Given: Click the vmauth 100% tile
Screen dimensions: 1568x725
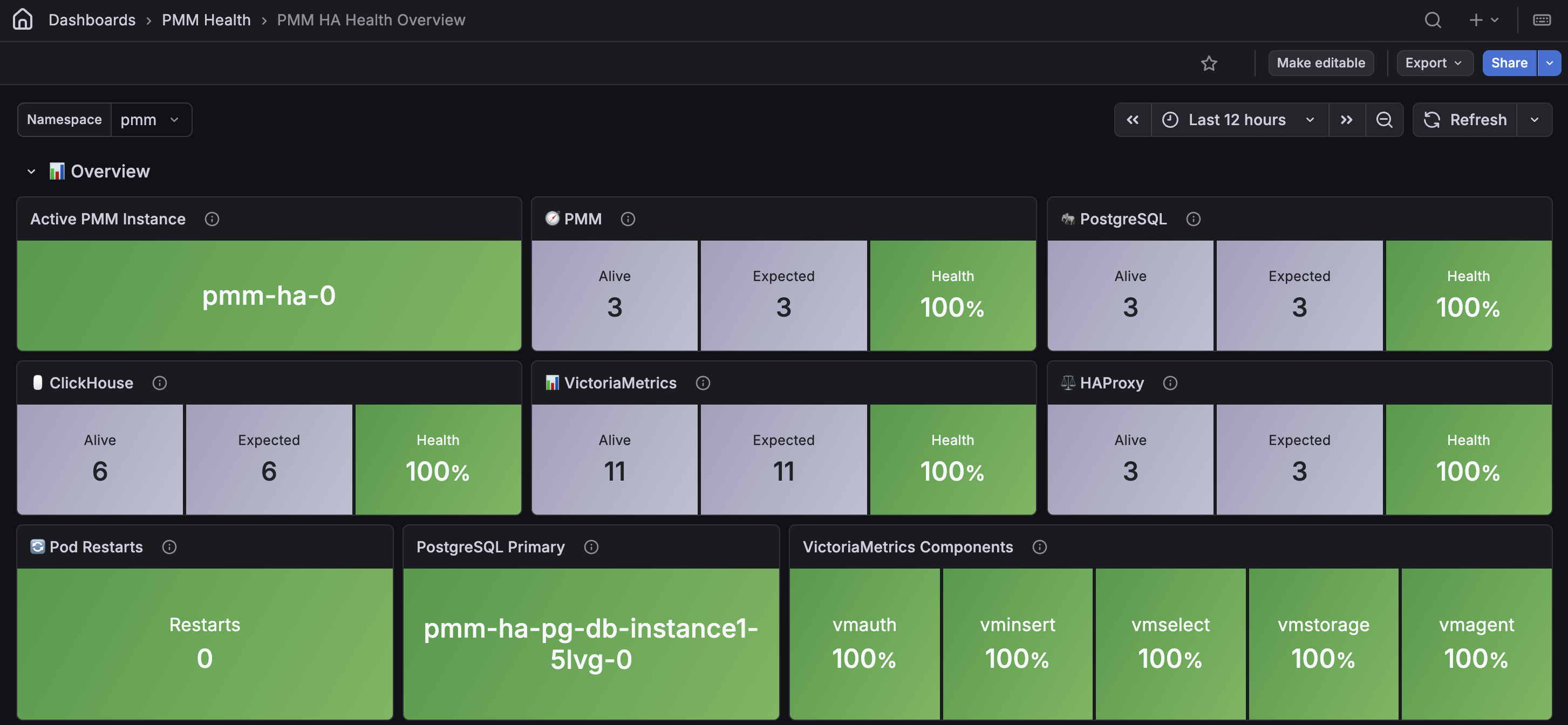Looking at the screenshot, I should click(x=864, y=644).
